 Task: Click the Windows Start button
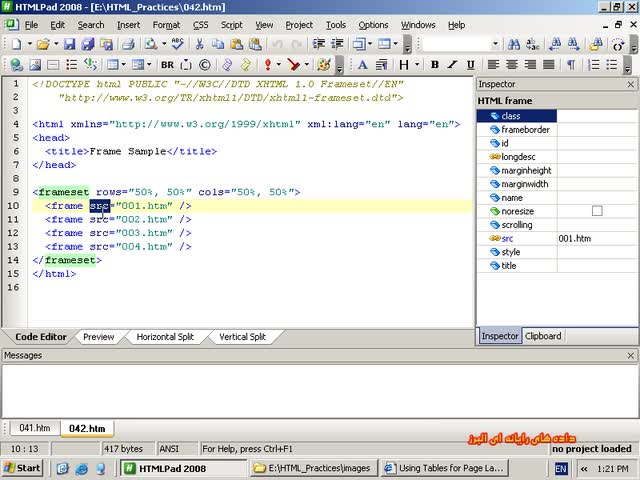(22, 468)
